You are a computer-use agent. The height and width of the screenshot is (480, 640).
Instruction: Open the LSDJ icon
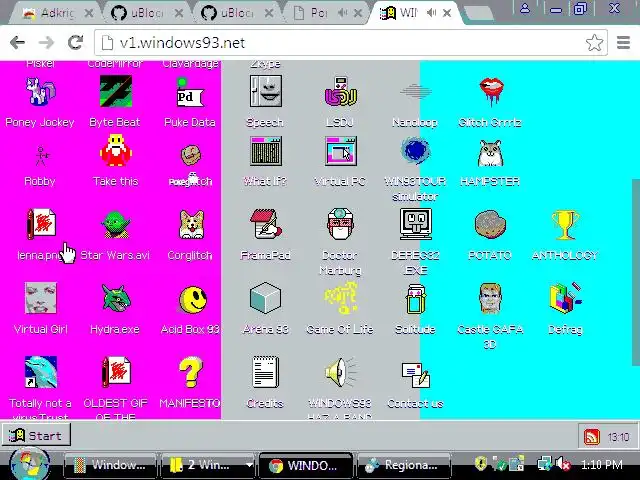coord(340,91)
